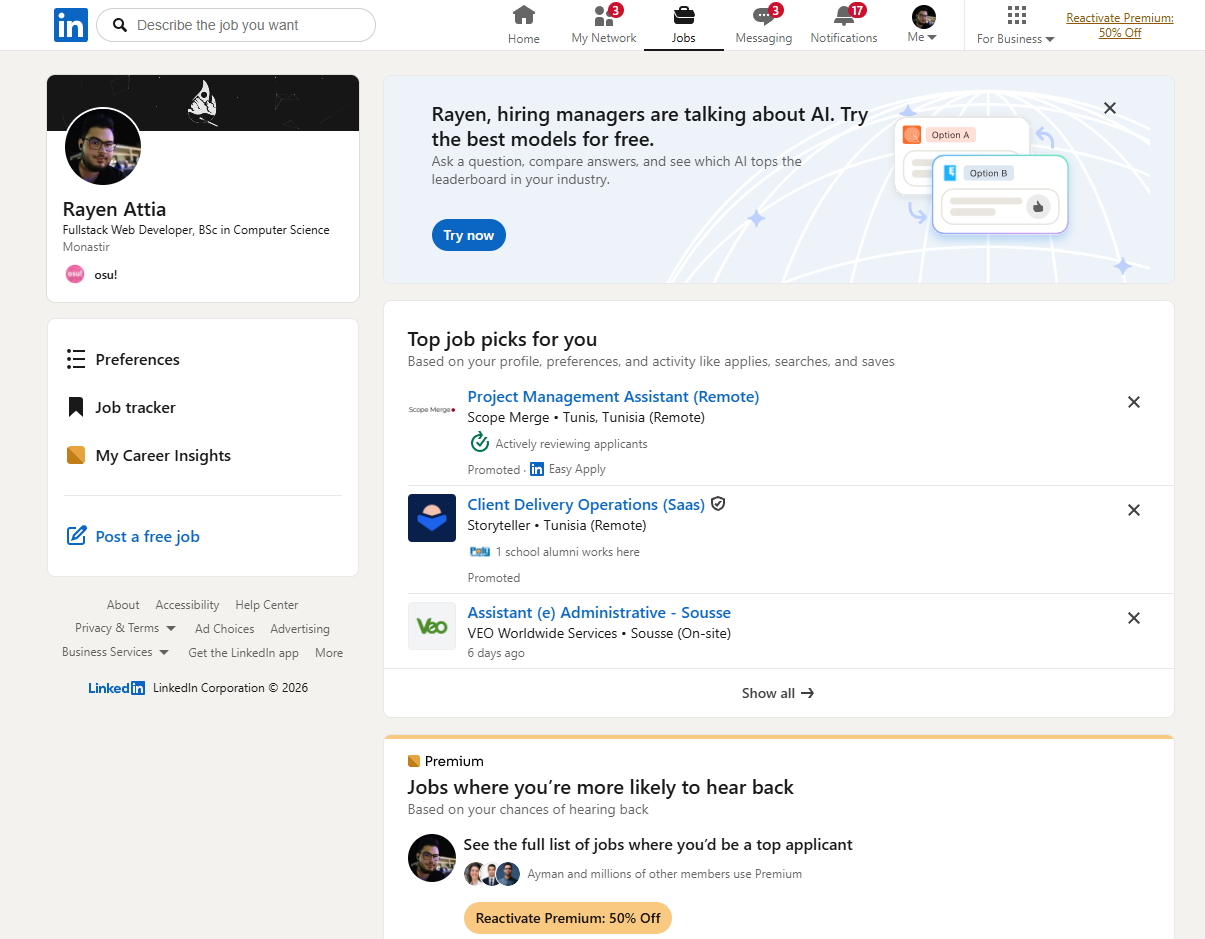This screenshot has width=1205, height=939.
Task: Click "VEO Worldwide Services • Sousse (On-site)" text
Action: [x=599, y=633]
